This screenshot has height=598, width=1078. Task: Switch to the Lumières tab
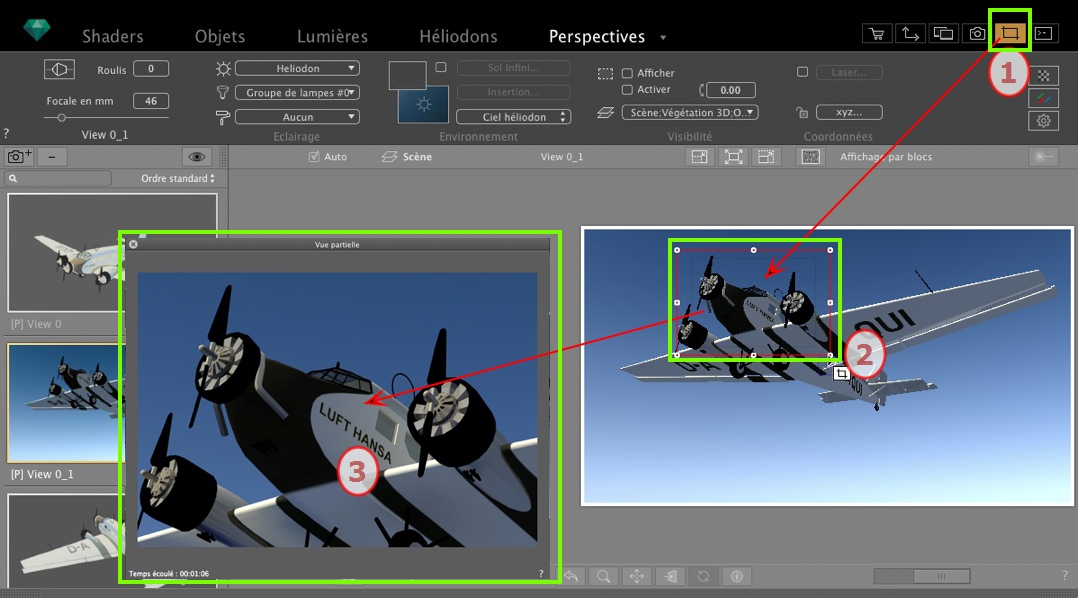coord(332,36)
